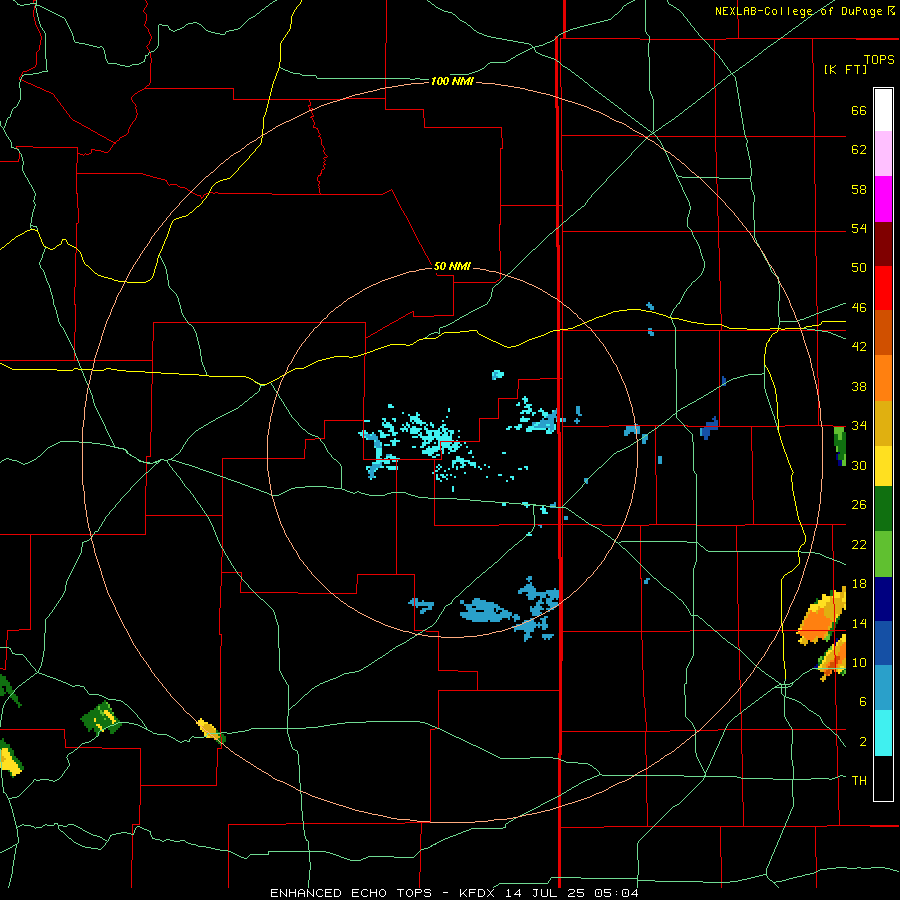Pick the dark orange legend swatch
The height and width of the screenshot is (900, 900).
point(883,332)
